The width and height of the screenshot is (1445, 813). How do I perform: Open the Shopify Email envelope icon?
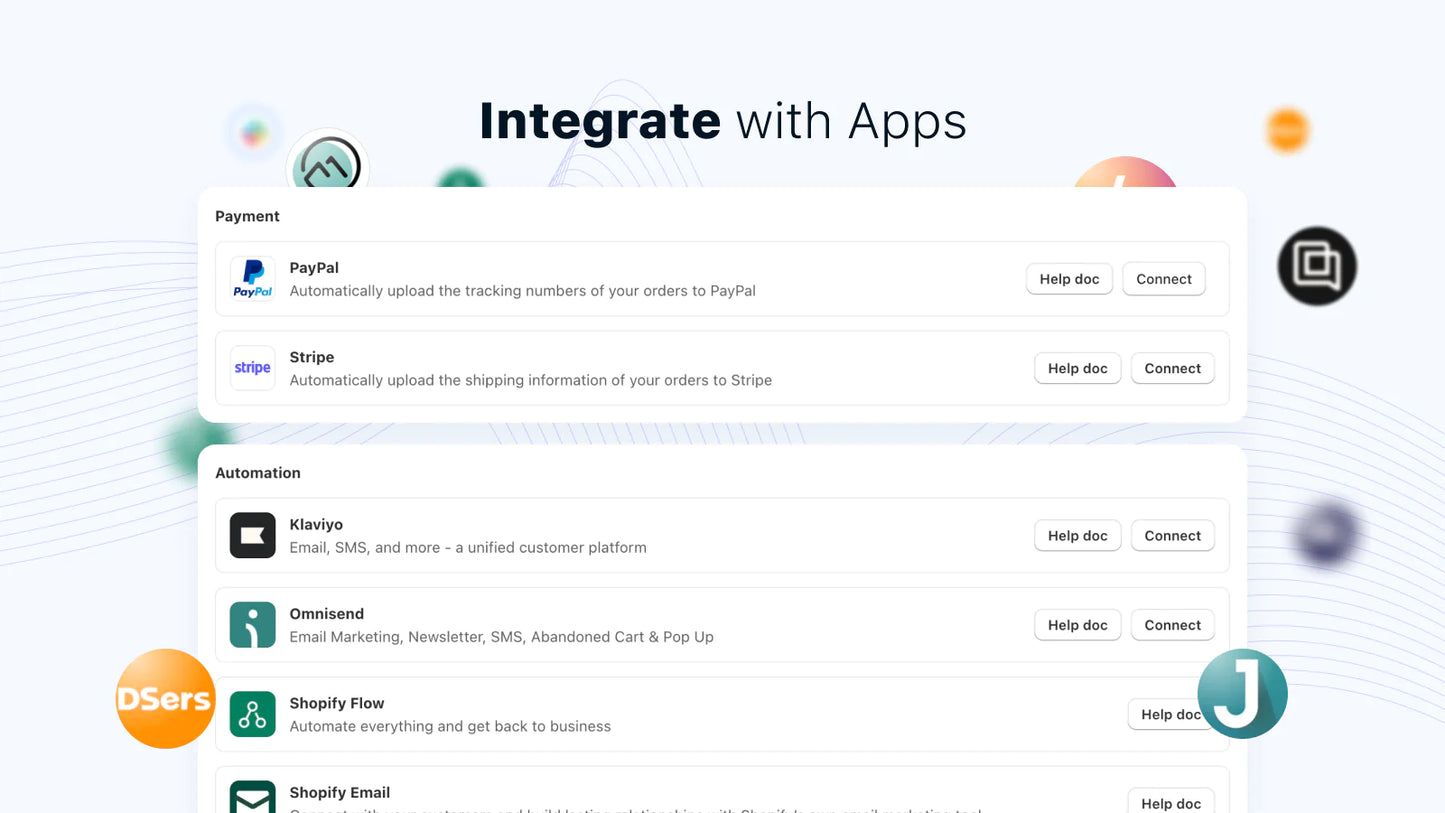click(252, 798)
